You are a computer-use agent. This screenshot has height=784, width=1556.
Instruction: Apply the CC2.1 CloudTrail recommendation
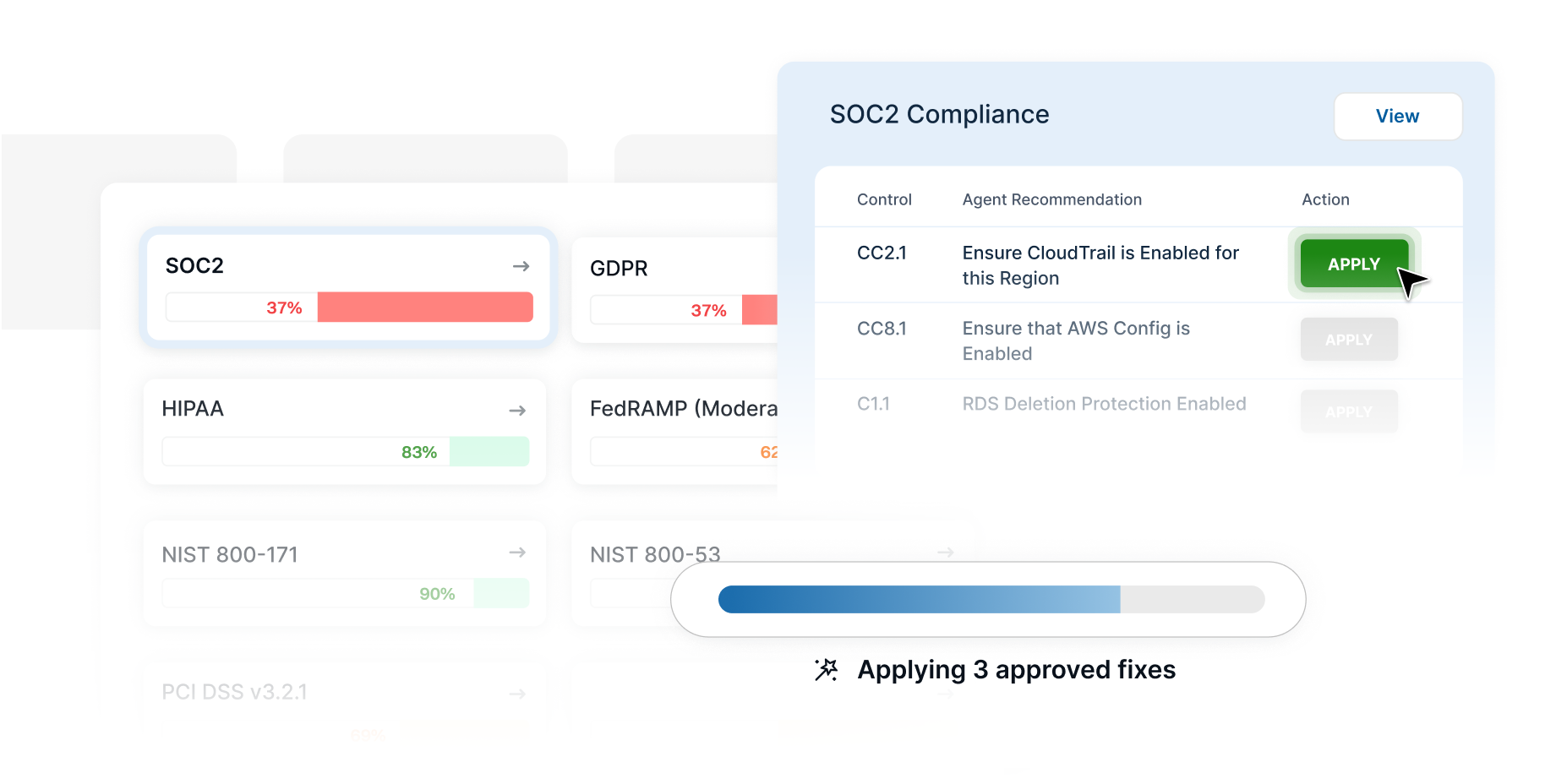(x=1354, y=264)
